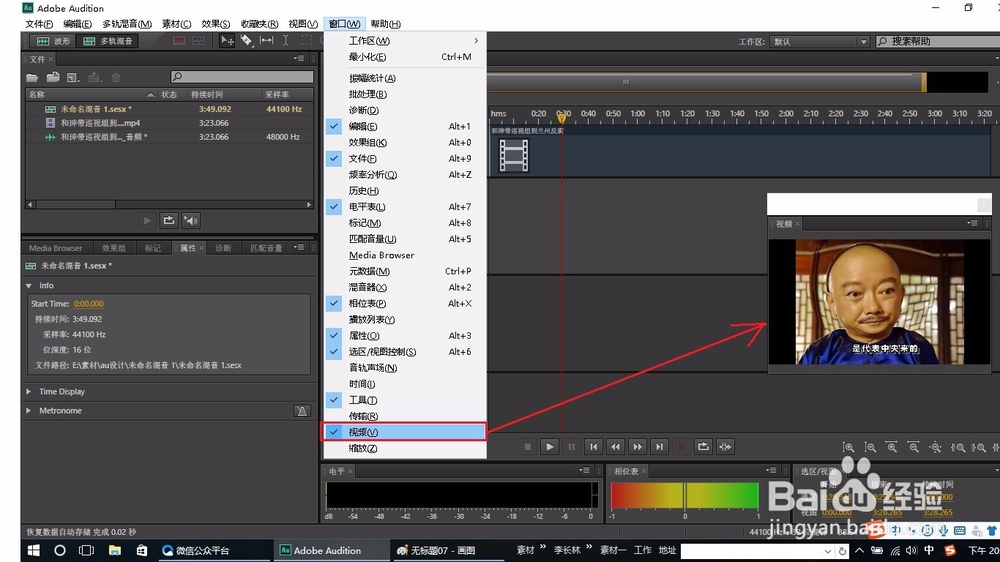
Task: Click the timeline playhead marker at 0:30
Action: click(562, 117)
